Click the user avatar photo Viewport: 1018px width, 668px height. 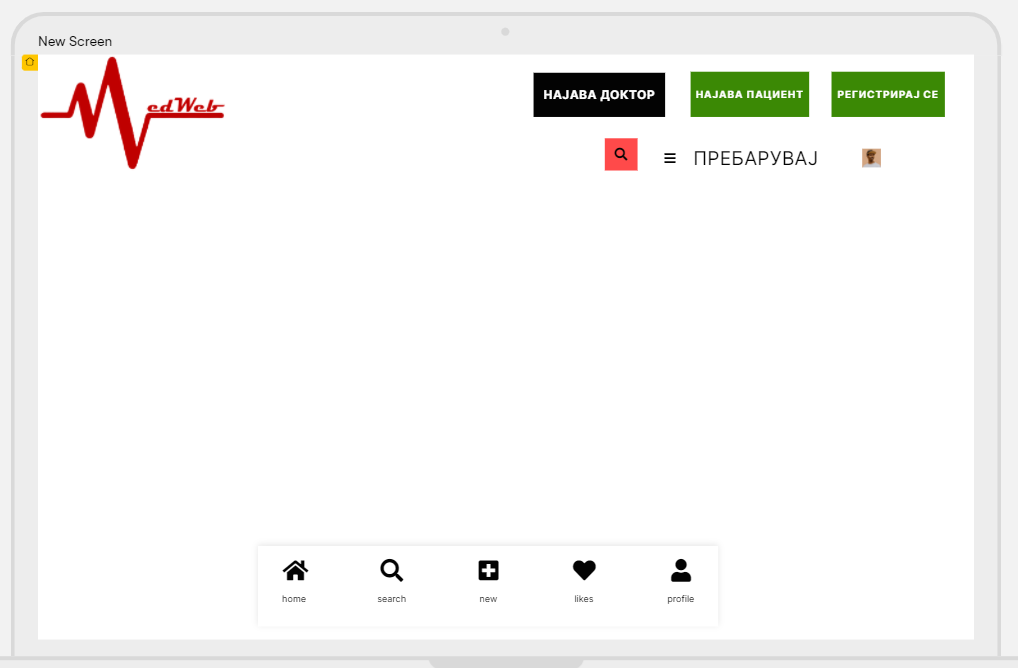[x=871, y=158]
